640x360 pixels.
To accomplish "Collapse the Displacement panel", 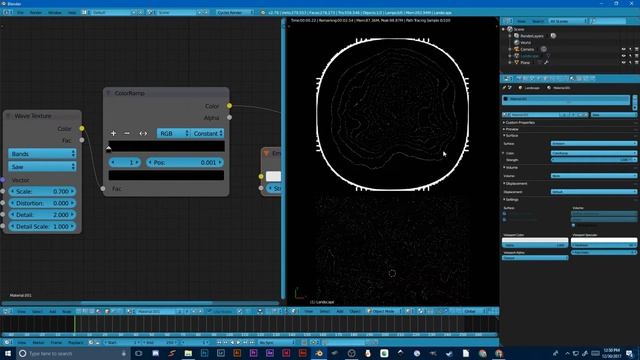I will (515, 184).
